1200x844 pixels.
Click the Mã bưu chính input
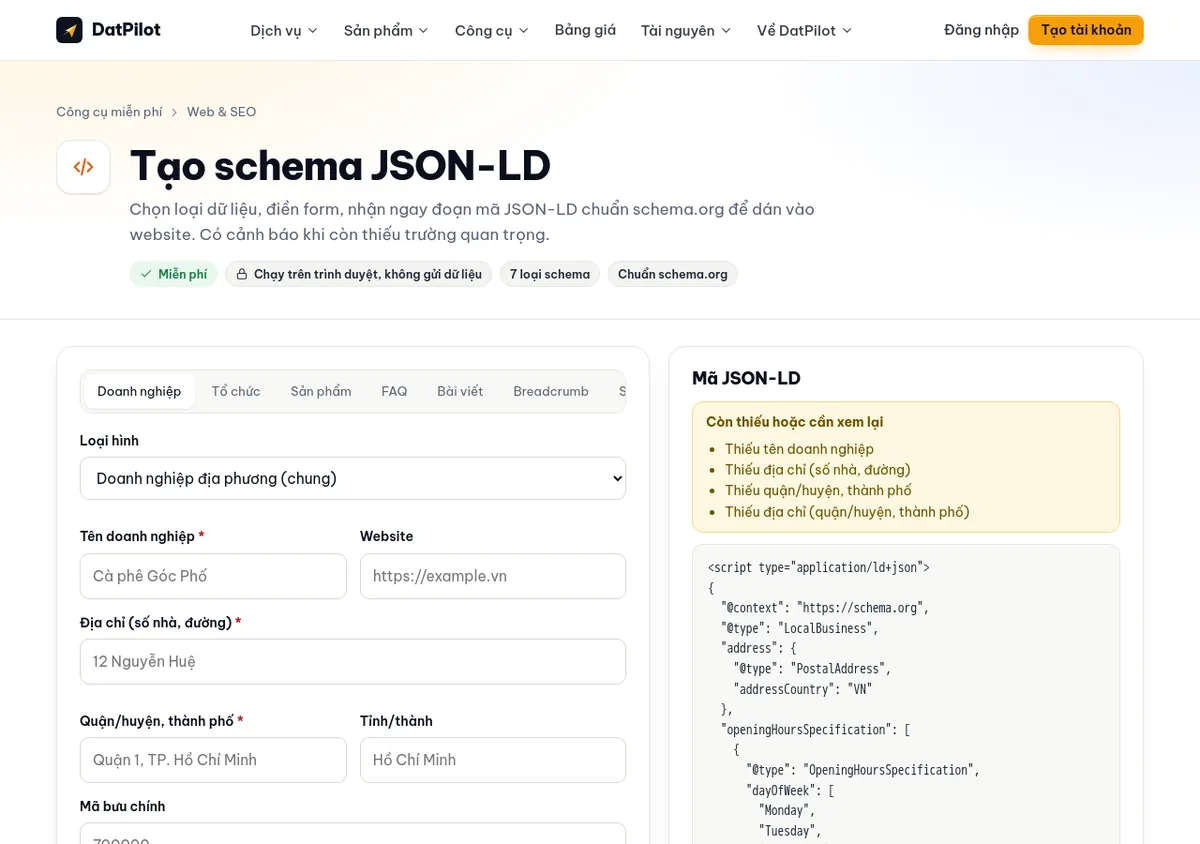[x=353, y=834]
